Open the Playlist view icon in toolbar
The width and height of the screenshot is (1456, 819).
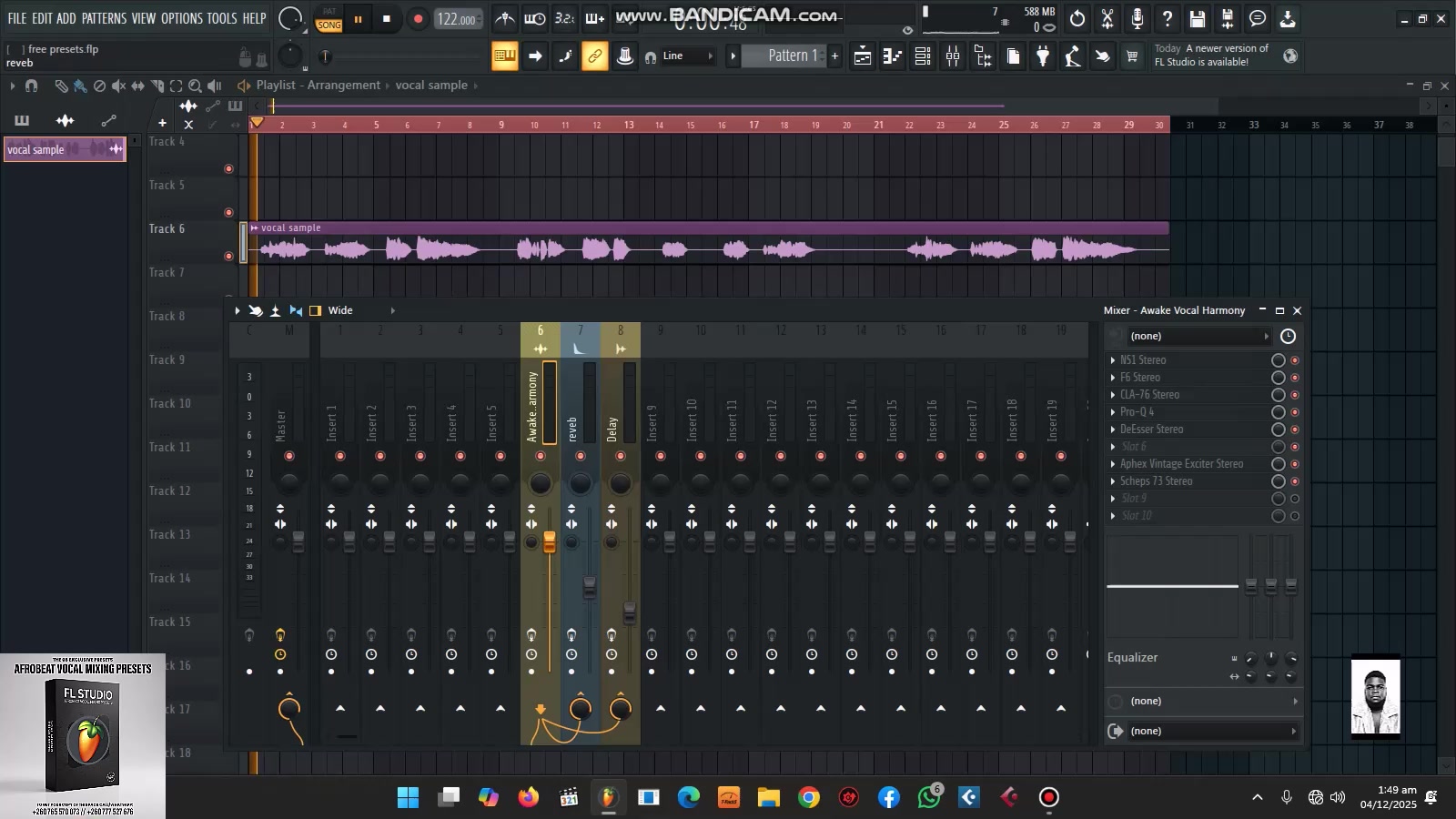click(x=863, y=56)
